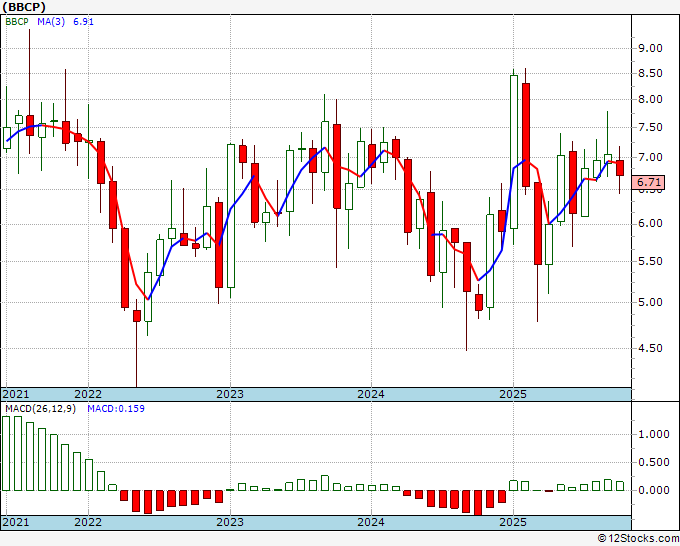This screenshot has width=680, height=546.
Task: Click the first MACD bar of 2021
Action: click(6, 453)
